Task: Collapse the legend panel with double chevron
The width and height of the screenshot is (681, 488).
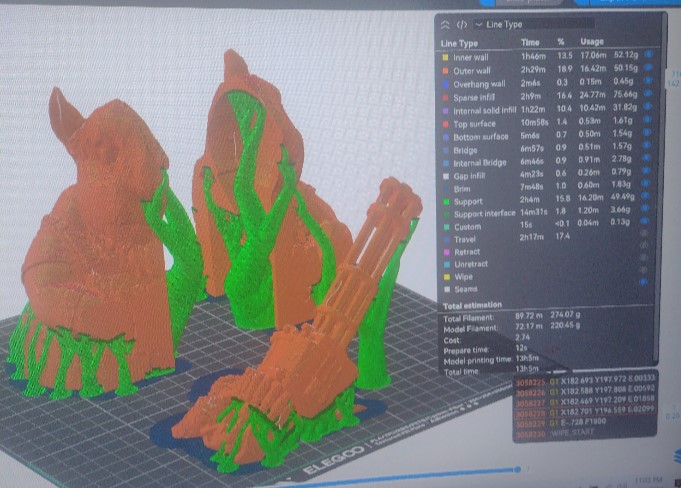Action: [x=445, y=25]
